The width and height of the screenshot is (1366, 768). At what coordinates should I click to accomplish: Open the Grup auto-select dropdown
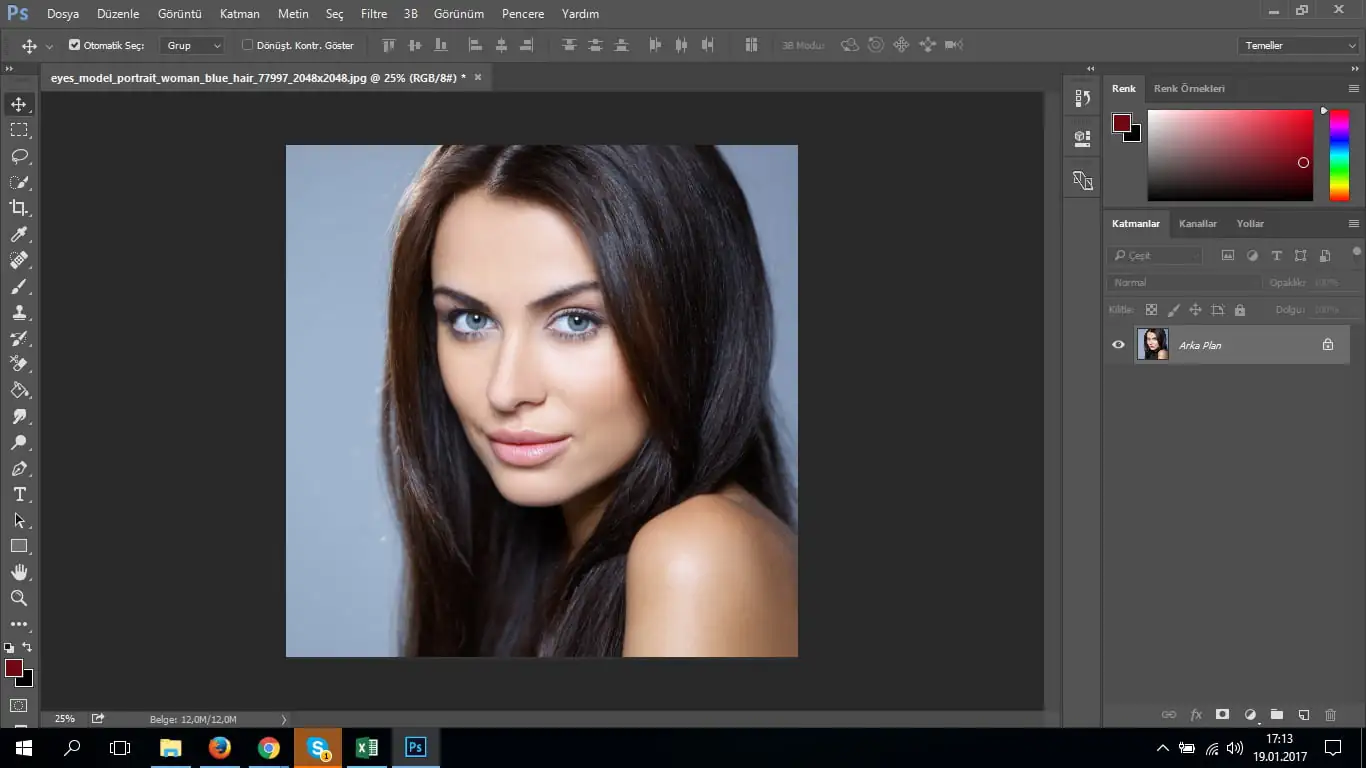(193, 45)
